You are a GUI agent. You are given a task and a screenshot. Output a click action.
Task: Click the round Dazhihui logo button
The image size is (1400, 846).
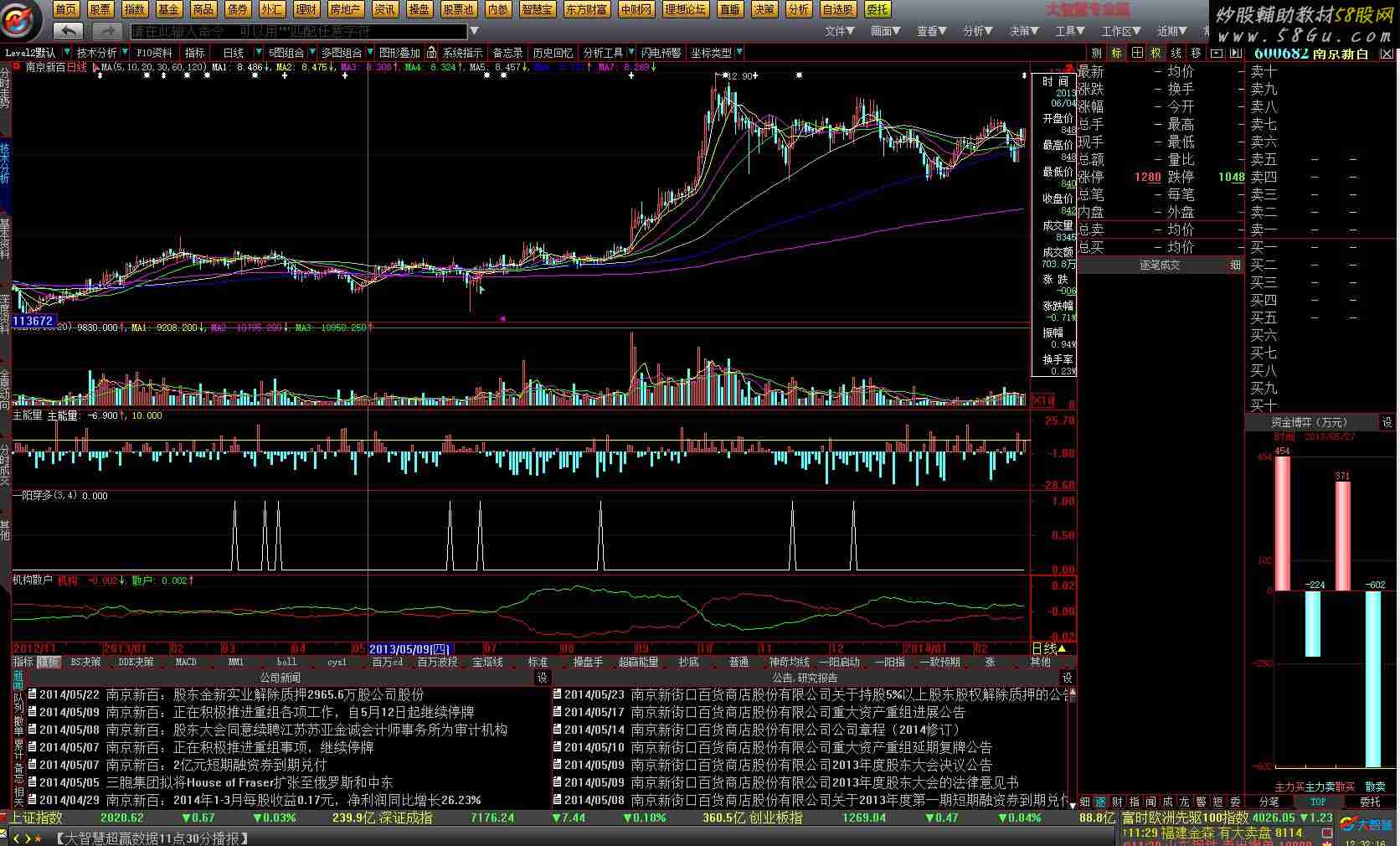coord(20,20)
